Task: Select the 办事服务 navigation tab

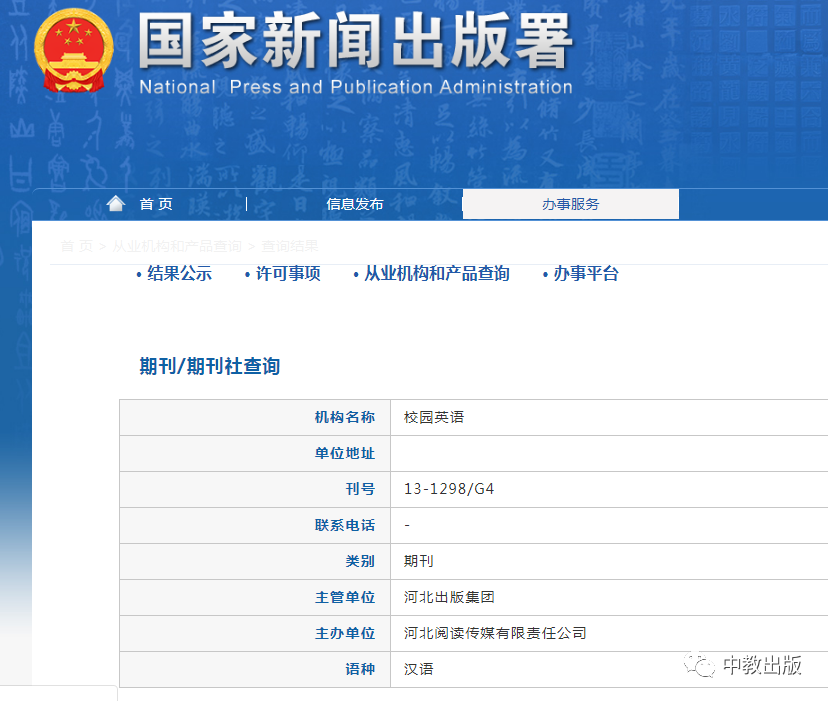Action: [570, 204]
